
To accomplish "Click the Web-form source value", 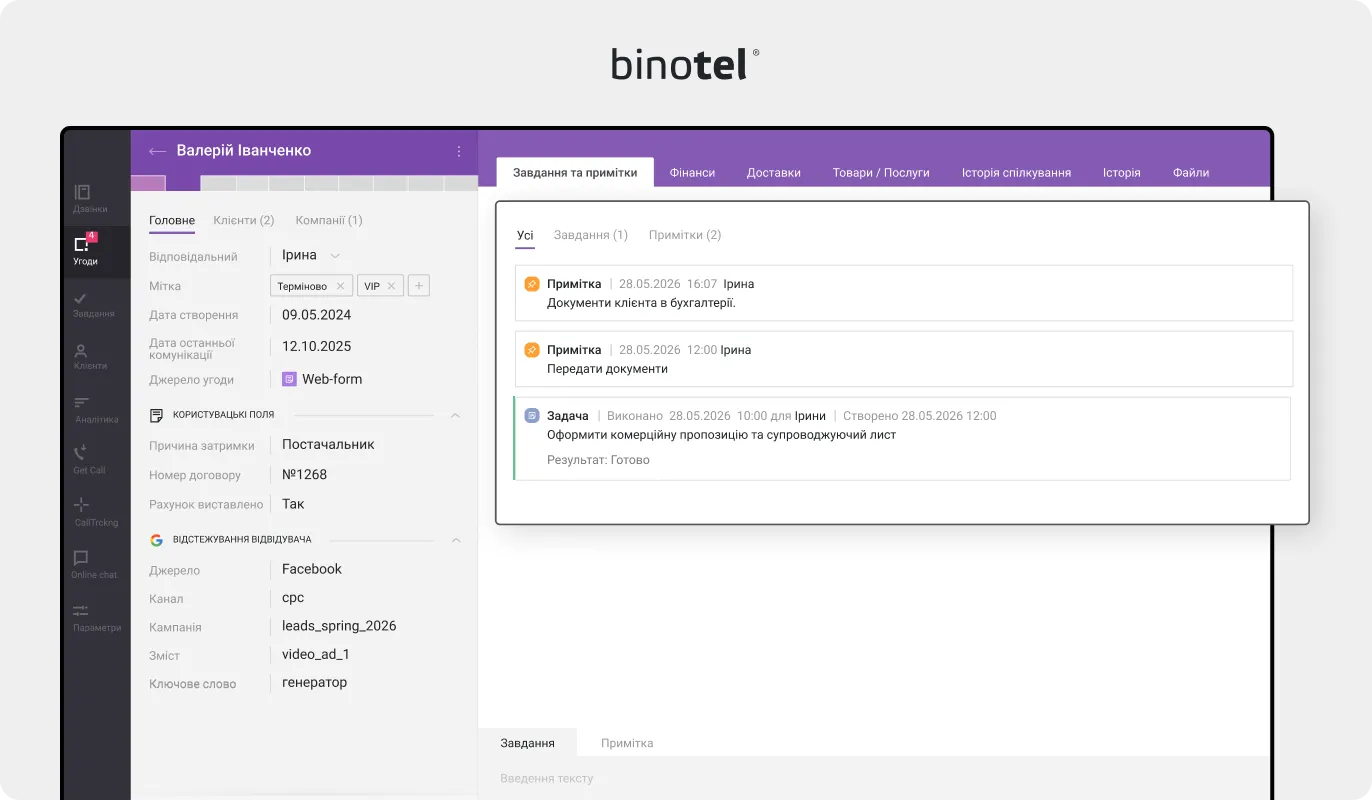I will coord(332,379).
